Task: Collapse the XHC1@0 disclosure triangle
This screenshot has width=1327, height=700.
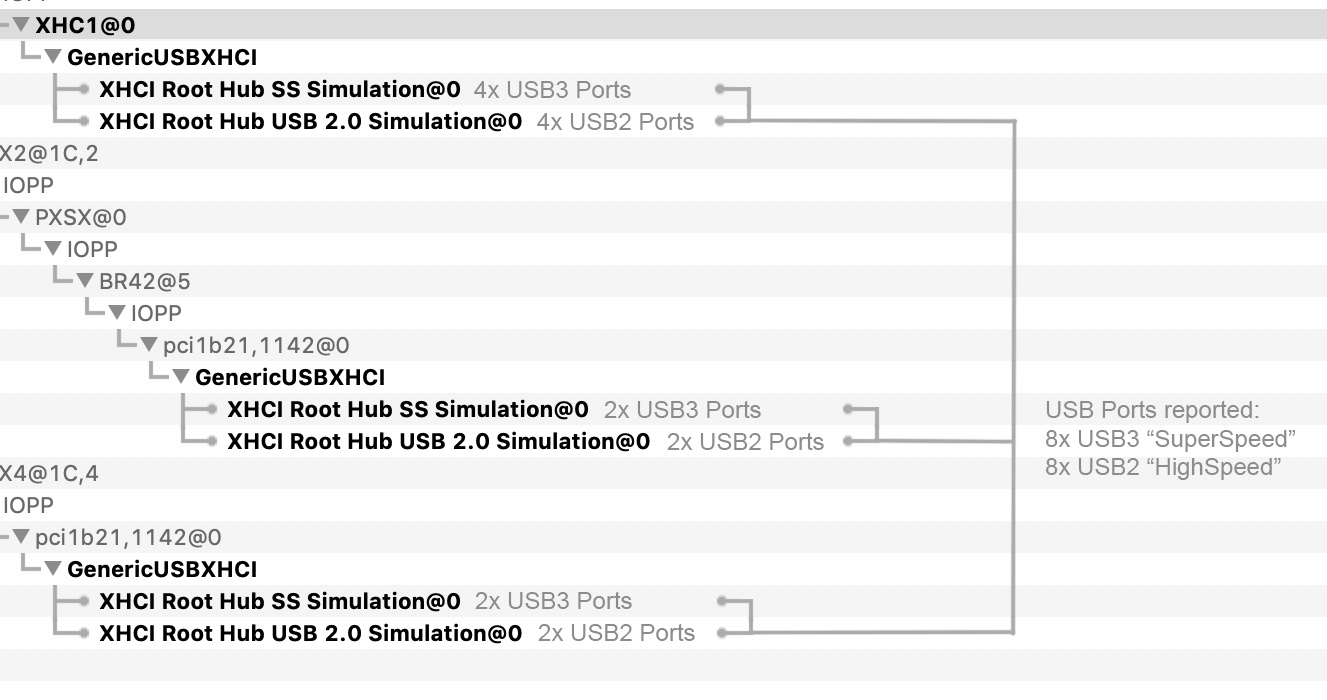Action: click(22, 26)
